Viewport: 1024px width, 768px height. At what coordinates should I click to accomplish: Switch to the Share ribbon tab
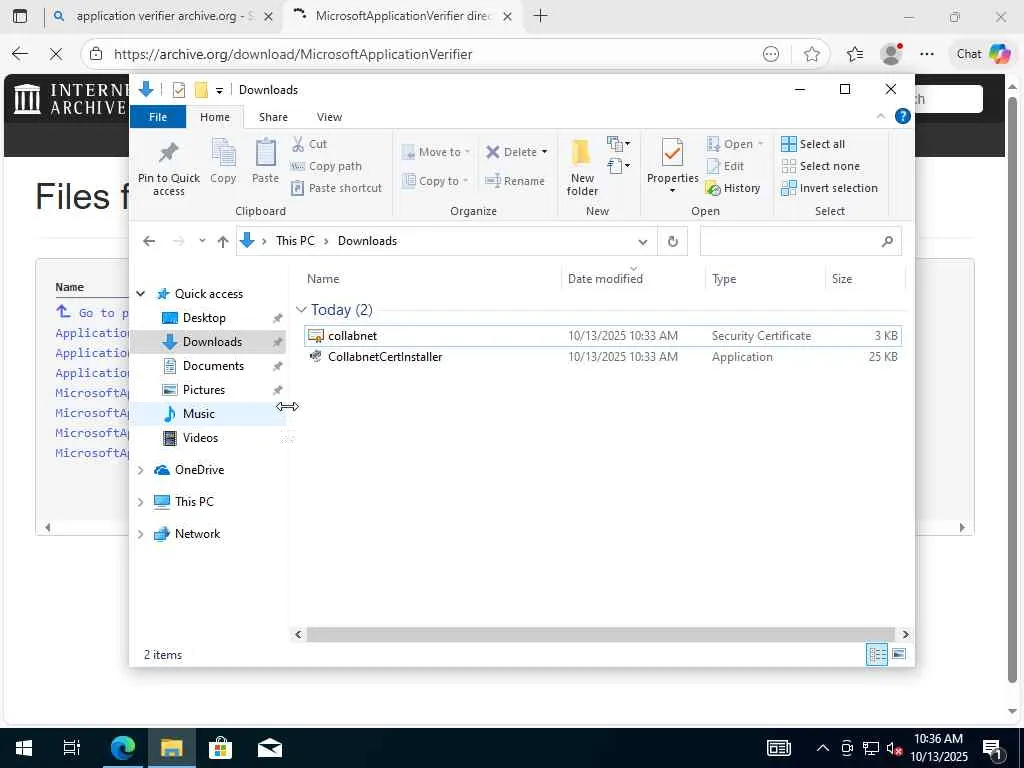coord(273,117)
